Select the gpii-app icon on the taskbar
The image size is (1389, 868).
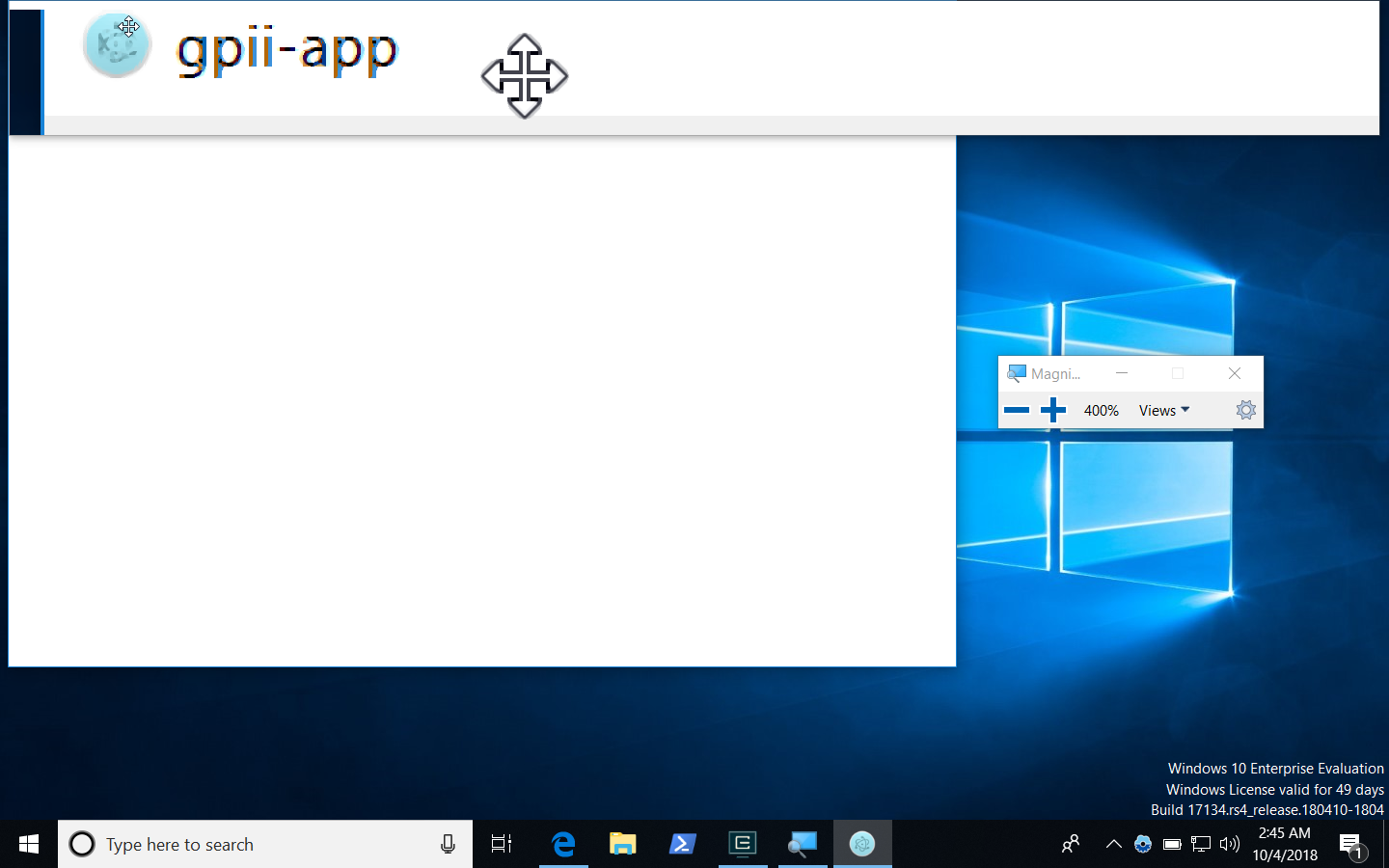(862, 843)
